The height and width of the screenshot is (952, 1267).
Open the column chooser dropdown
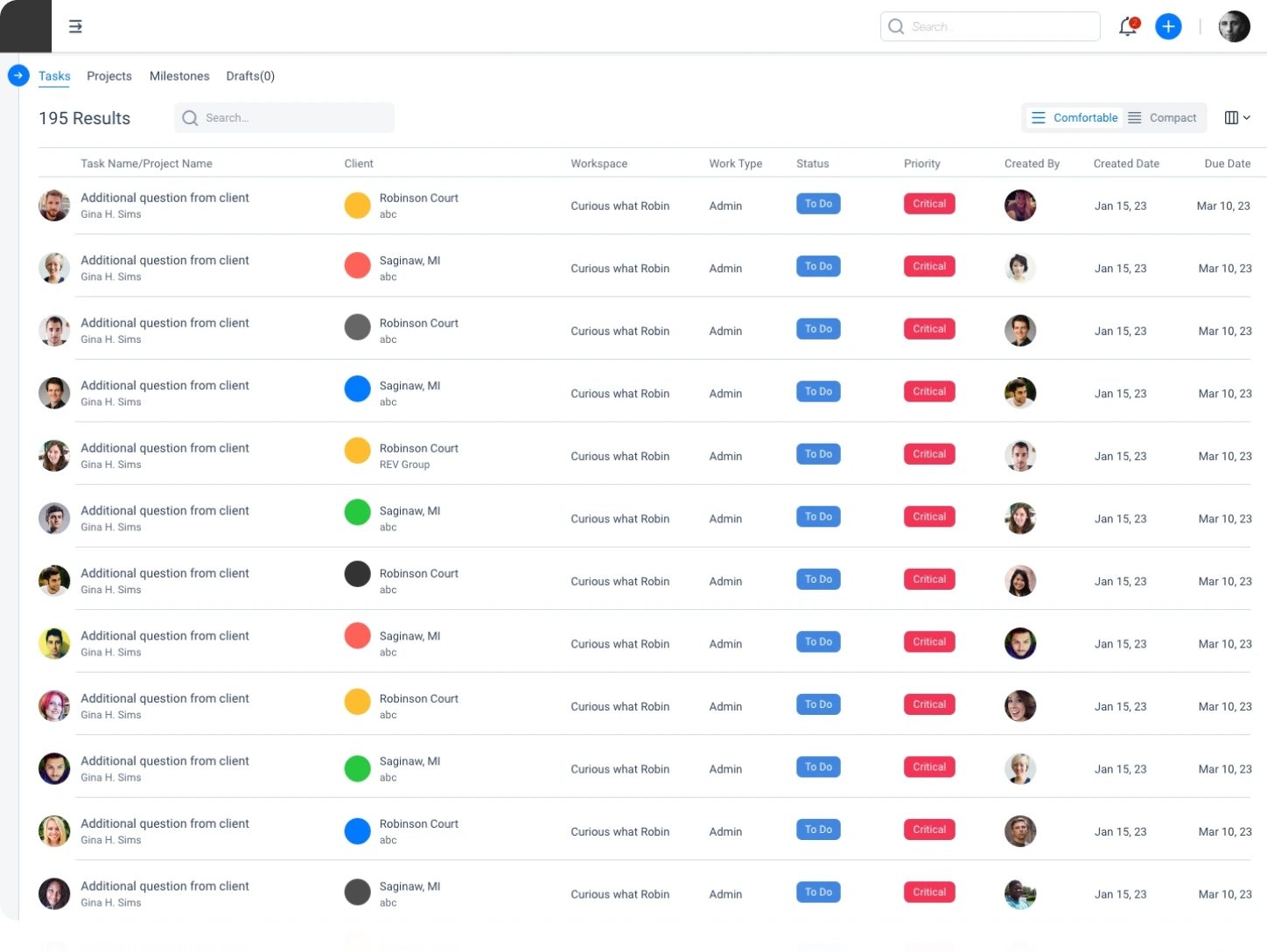[1237, 118]
